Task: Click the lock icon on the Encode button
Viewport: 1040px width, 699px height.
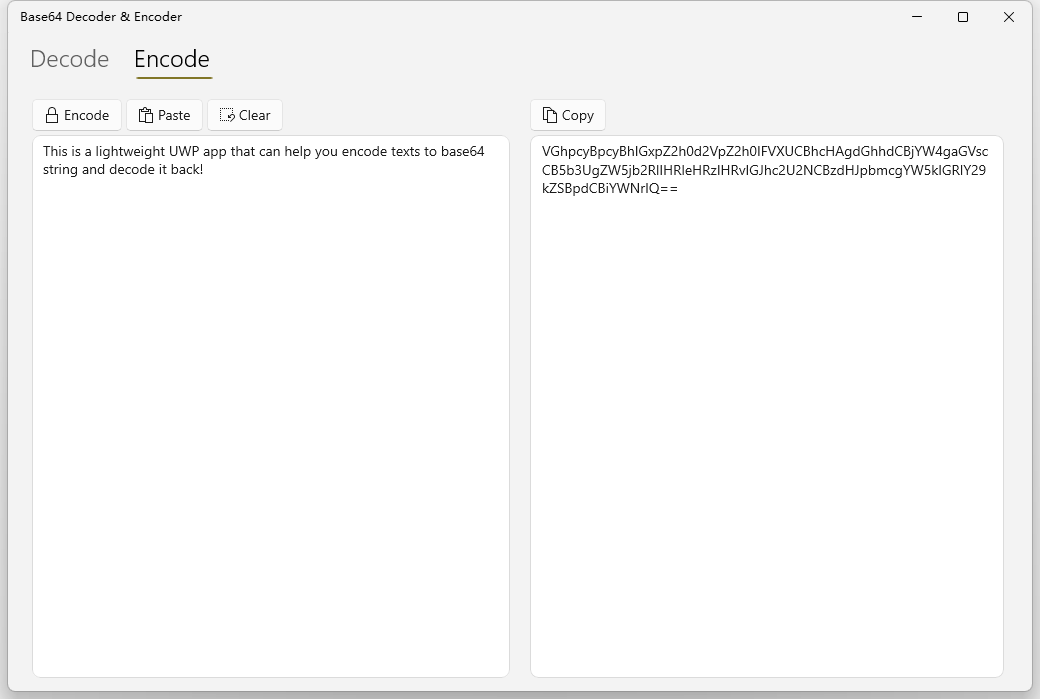Action: click(52, 115)
